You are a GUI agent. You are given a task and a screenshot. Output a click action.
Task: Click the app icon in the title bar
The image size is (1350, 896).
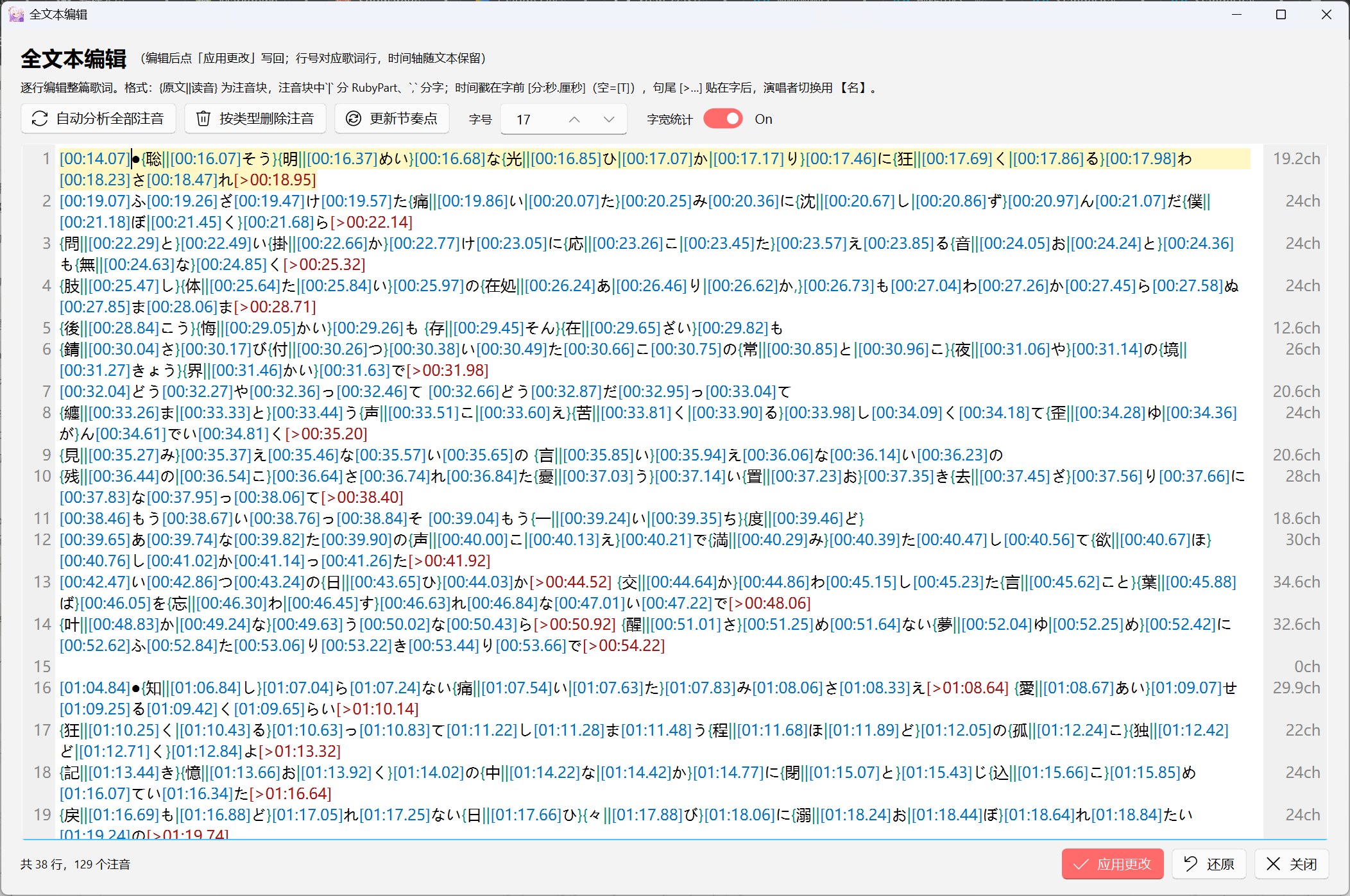coord(16,14)
